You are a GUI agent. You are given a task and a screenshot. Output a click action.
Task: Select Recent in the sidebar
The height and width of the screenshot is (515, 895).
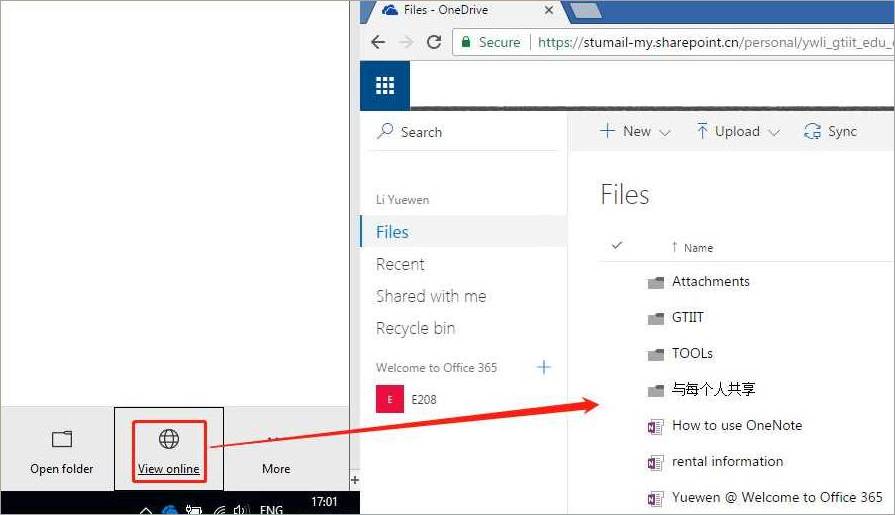(400, 264)
